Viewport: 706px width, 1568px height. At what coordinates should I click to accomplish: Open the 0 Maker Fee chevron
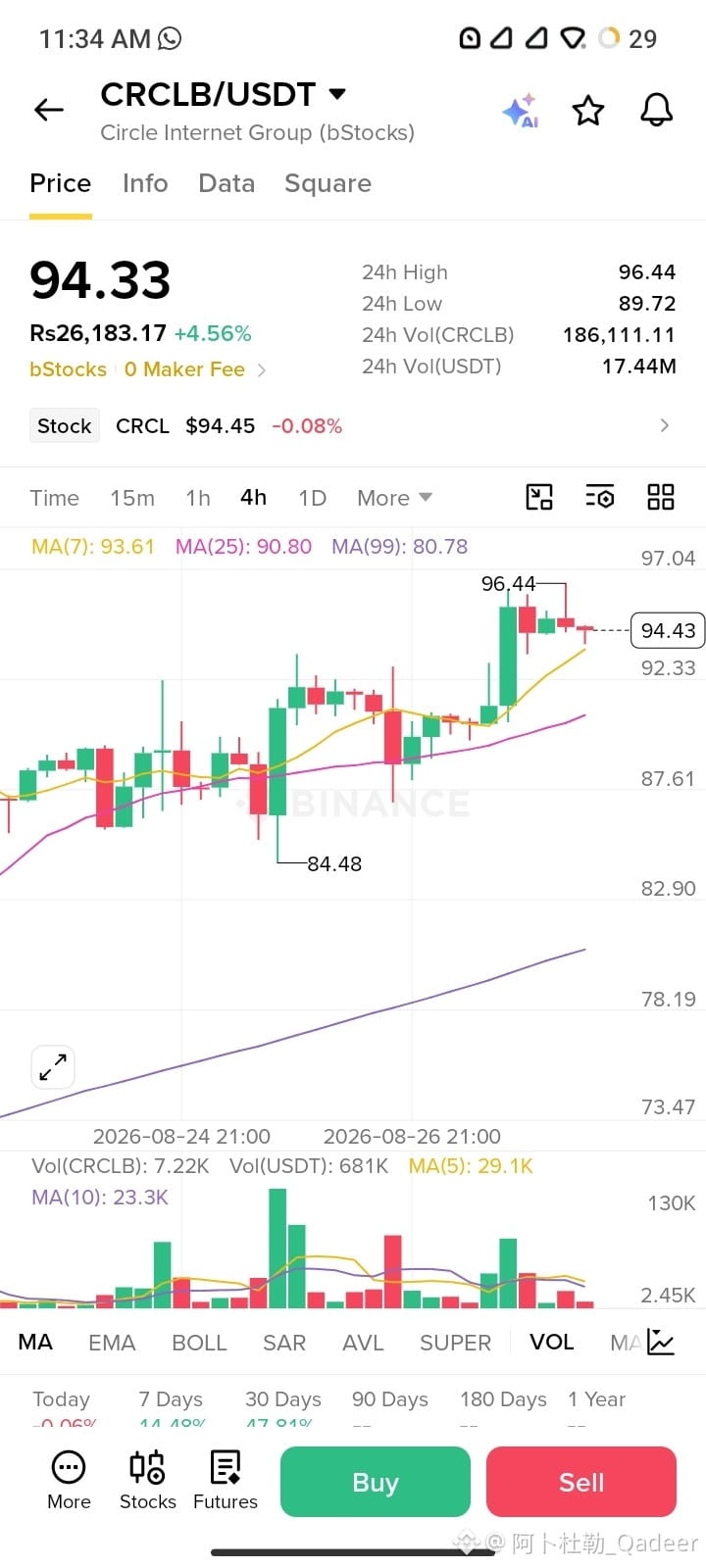point(262,370)
